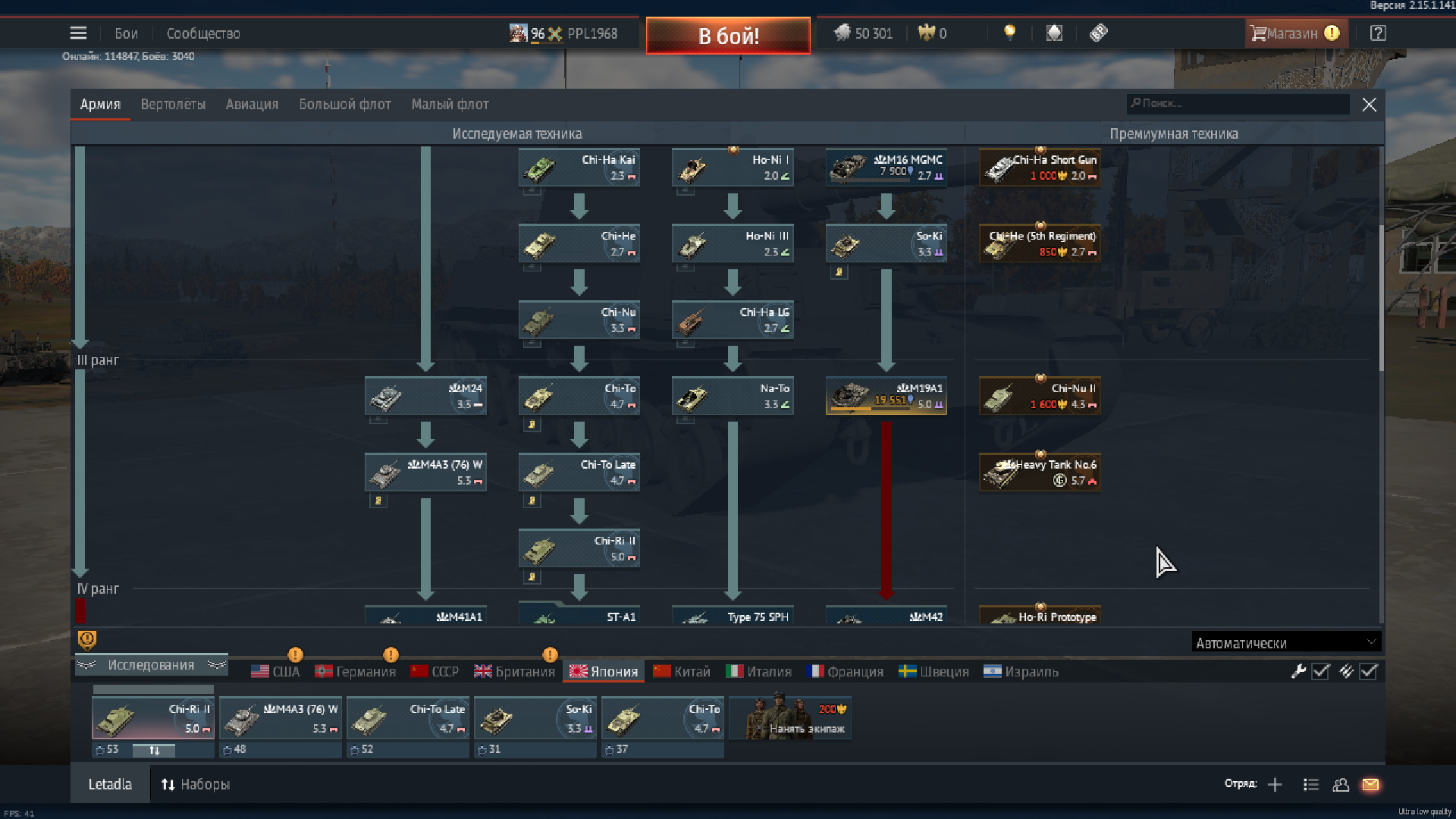Select the США nation tab
Viewport: 1456px width, 819px height.
(x=275, y=671)
